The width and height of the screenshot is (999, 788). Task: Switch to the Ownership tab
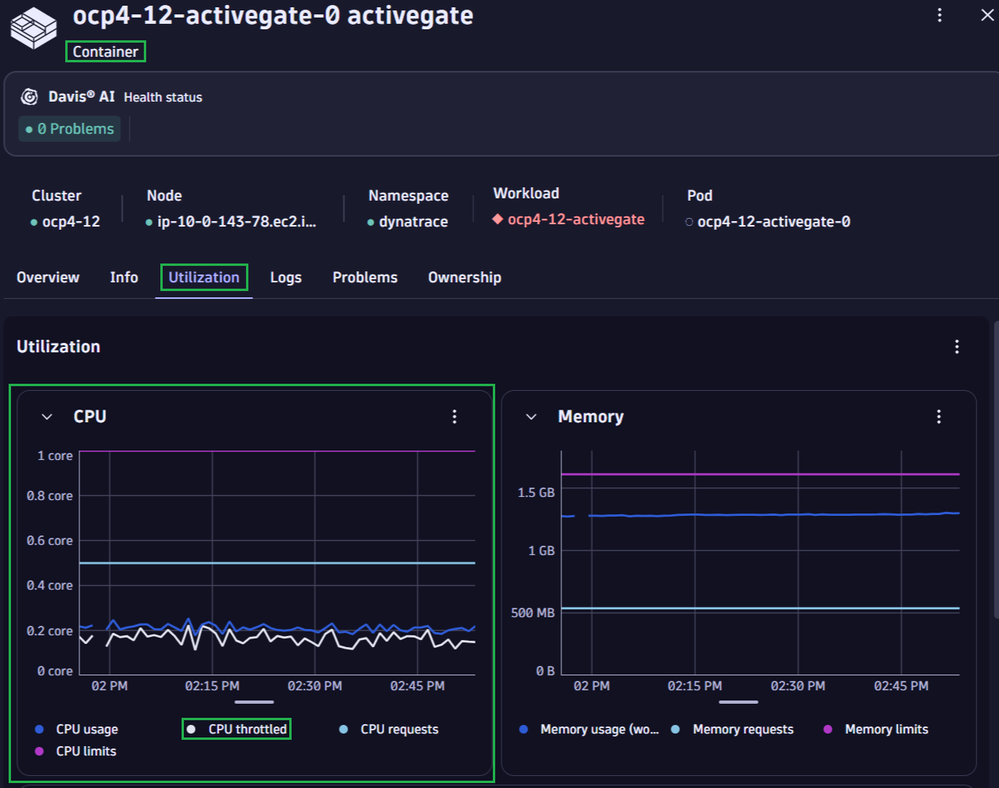pos(464,278)
